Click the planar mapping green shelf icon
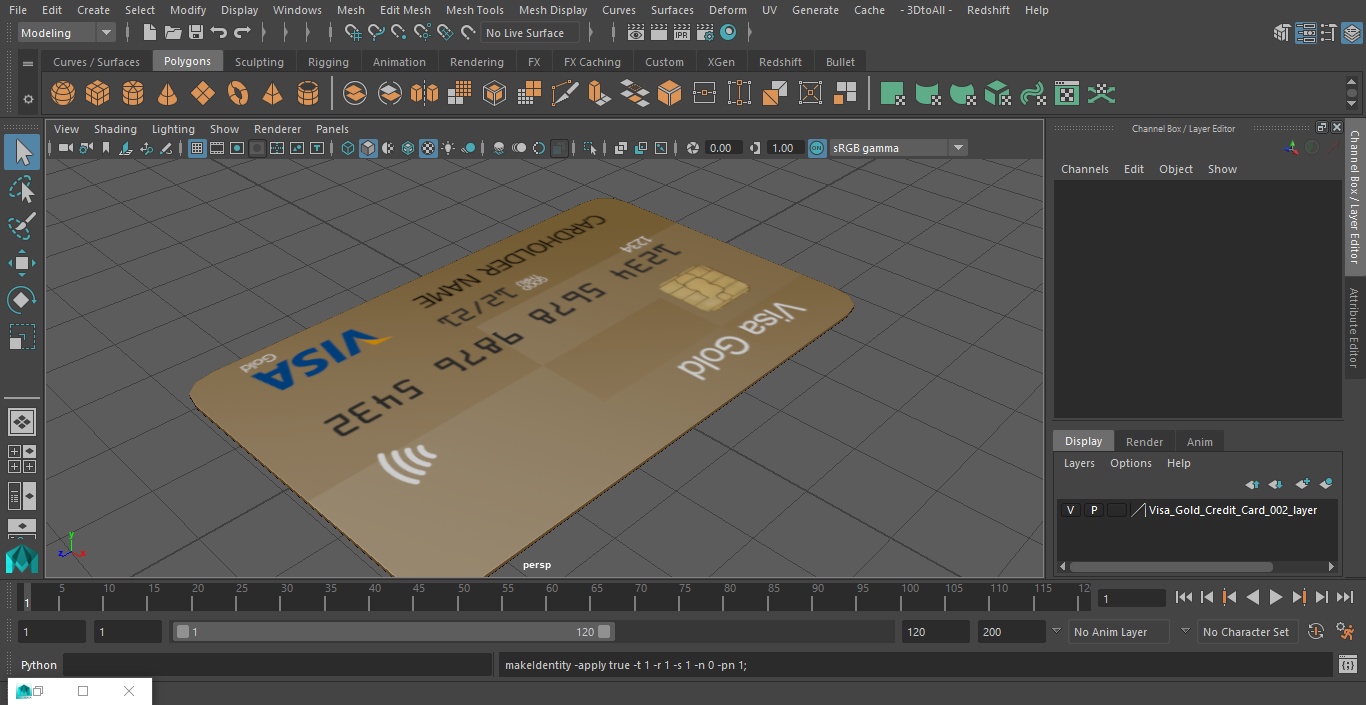This screenshot has width=1366, height=705. click(893, 94)
